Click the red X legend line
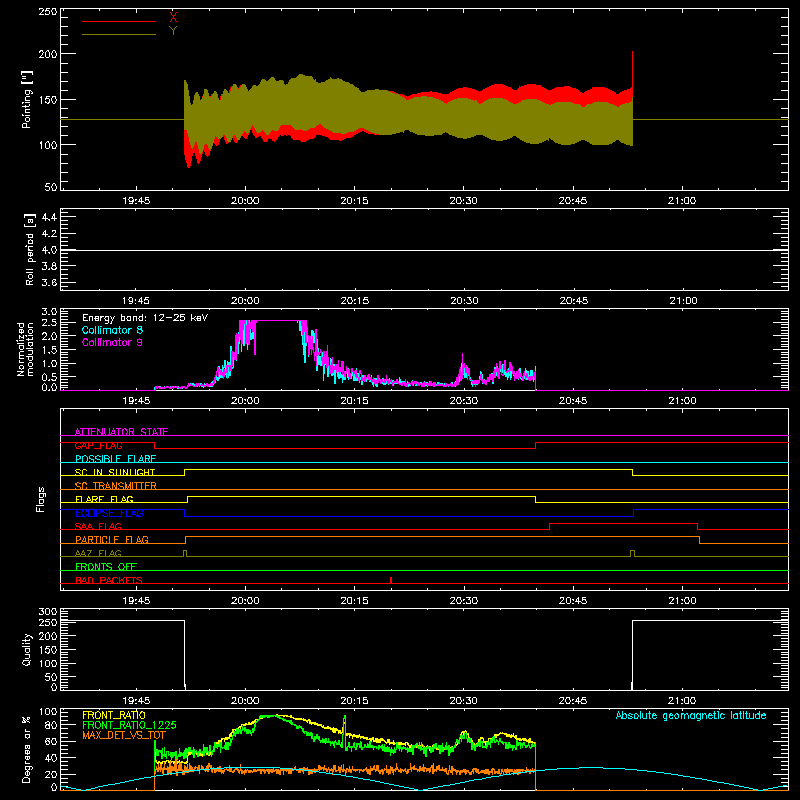 click(x=119, y=21)
